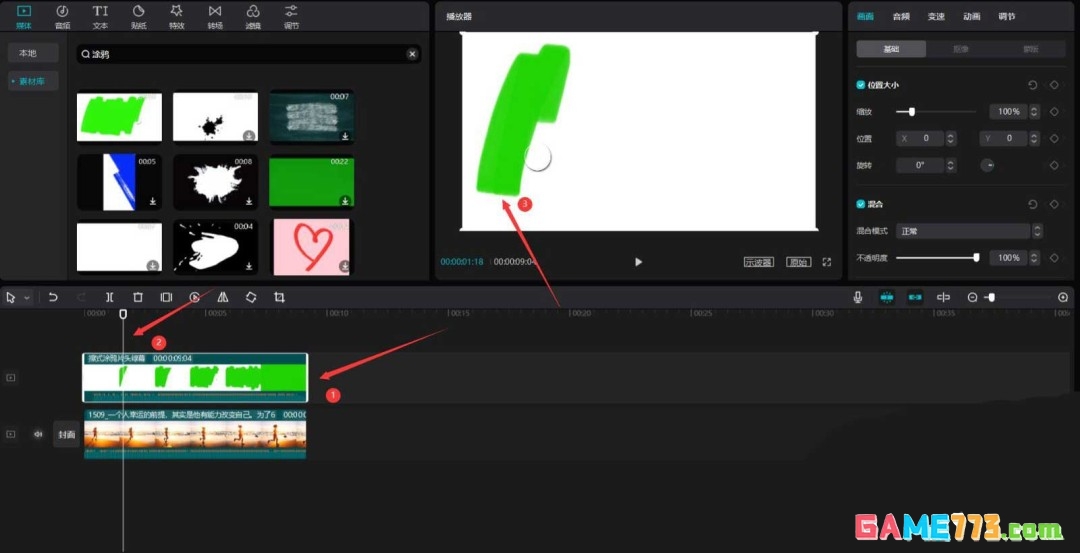Screen dimensions: 1080x553
Task: Click the 本地 local media button
Action: pyautogui.click(x=28, y=53)
